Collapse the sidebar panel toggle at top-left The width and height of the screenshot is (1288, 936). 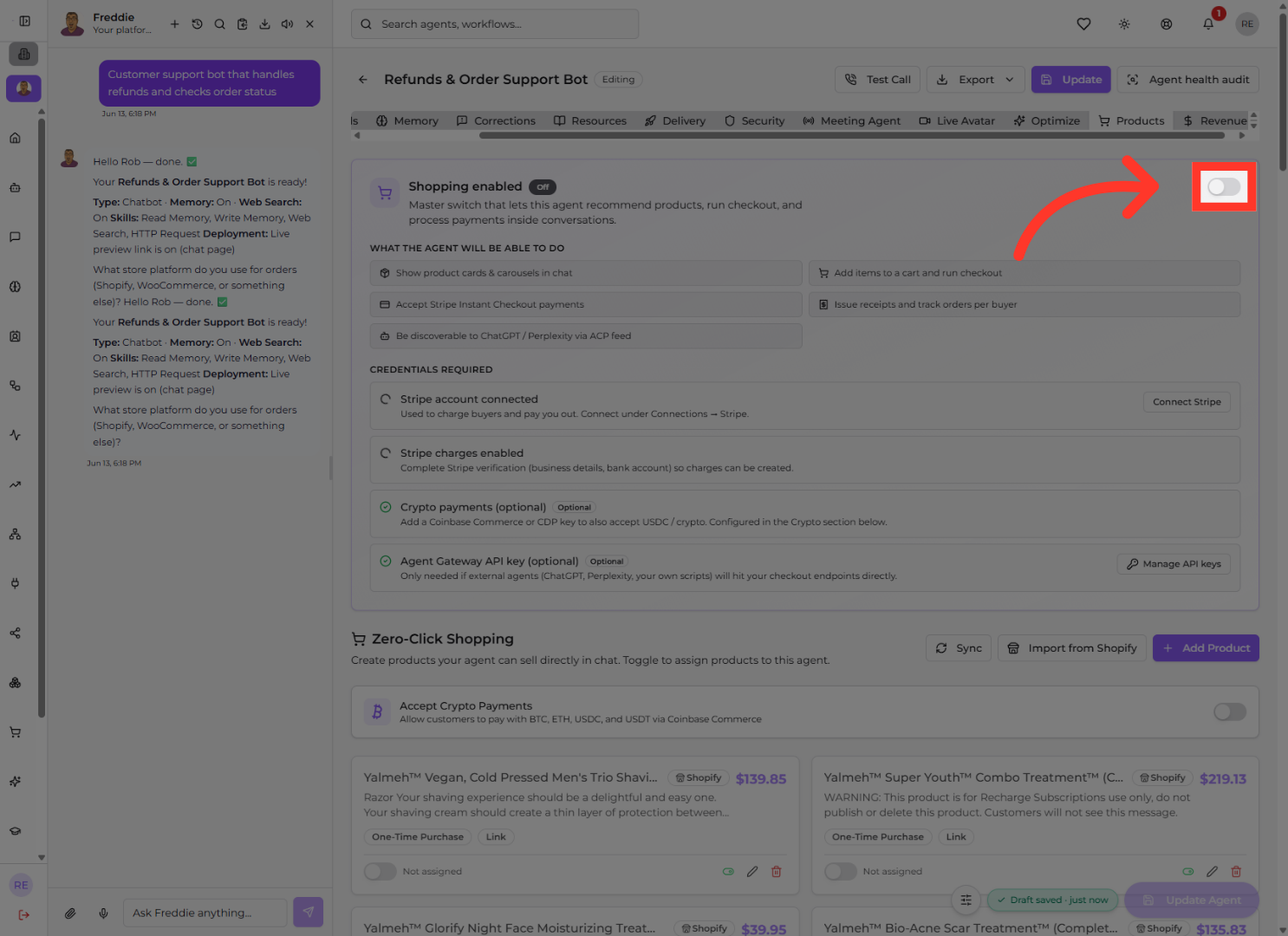tap(24, 21)
